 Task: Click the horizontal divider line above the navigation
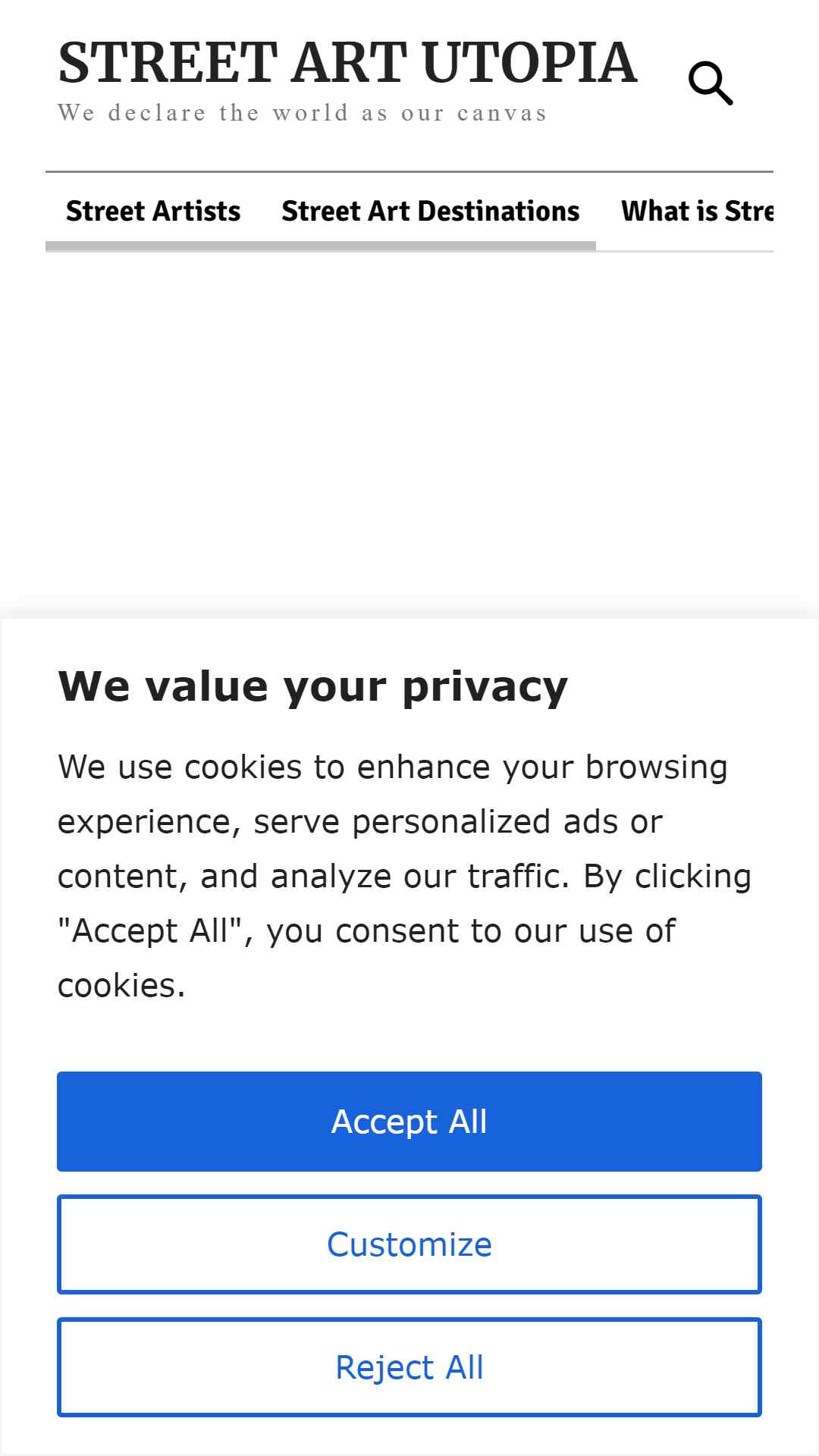[409, 172]
